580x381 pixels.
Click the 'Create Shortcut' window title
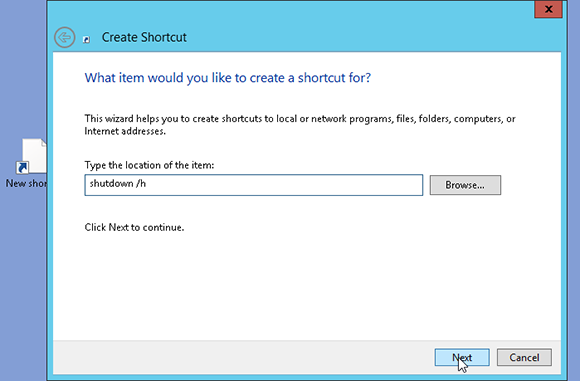tap(144, 37)
